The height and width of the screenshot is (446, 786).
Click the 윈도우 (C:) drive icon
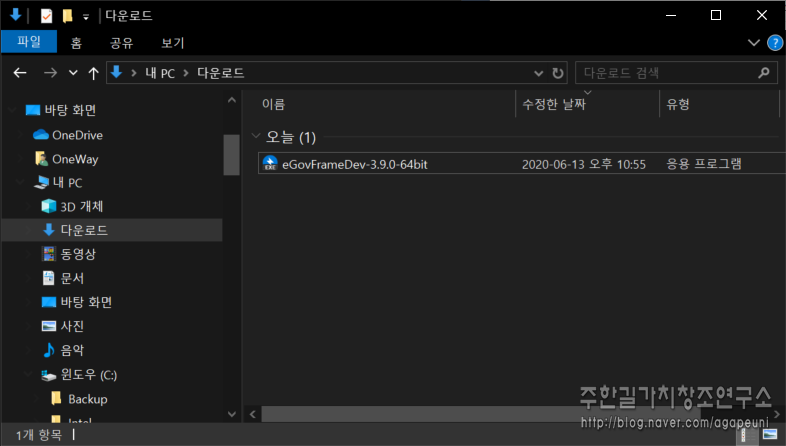(x=49, y=375)
